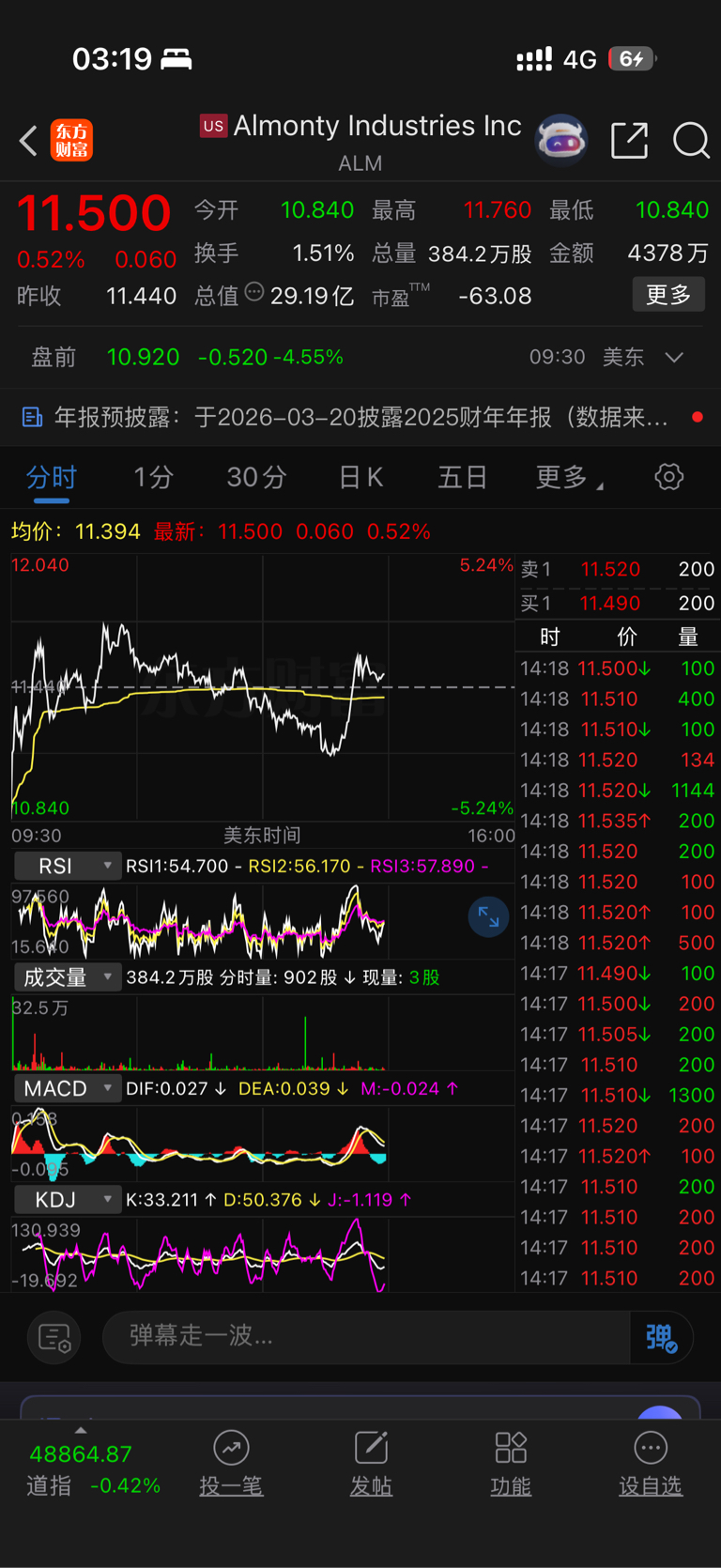721x1568 pixels.
Task: Tap the 卖1 11.520 ask quote
Action: (618, 569)
